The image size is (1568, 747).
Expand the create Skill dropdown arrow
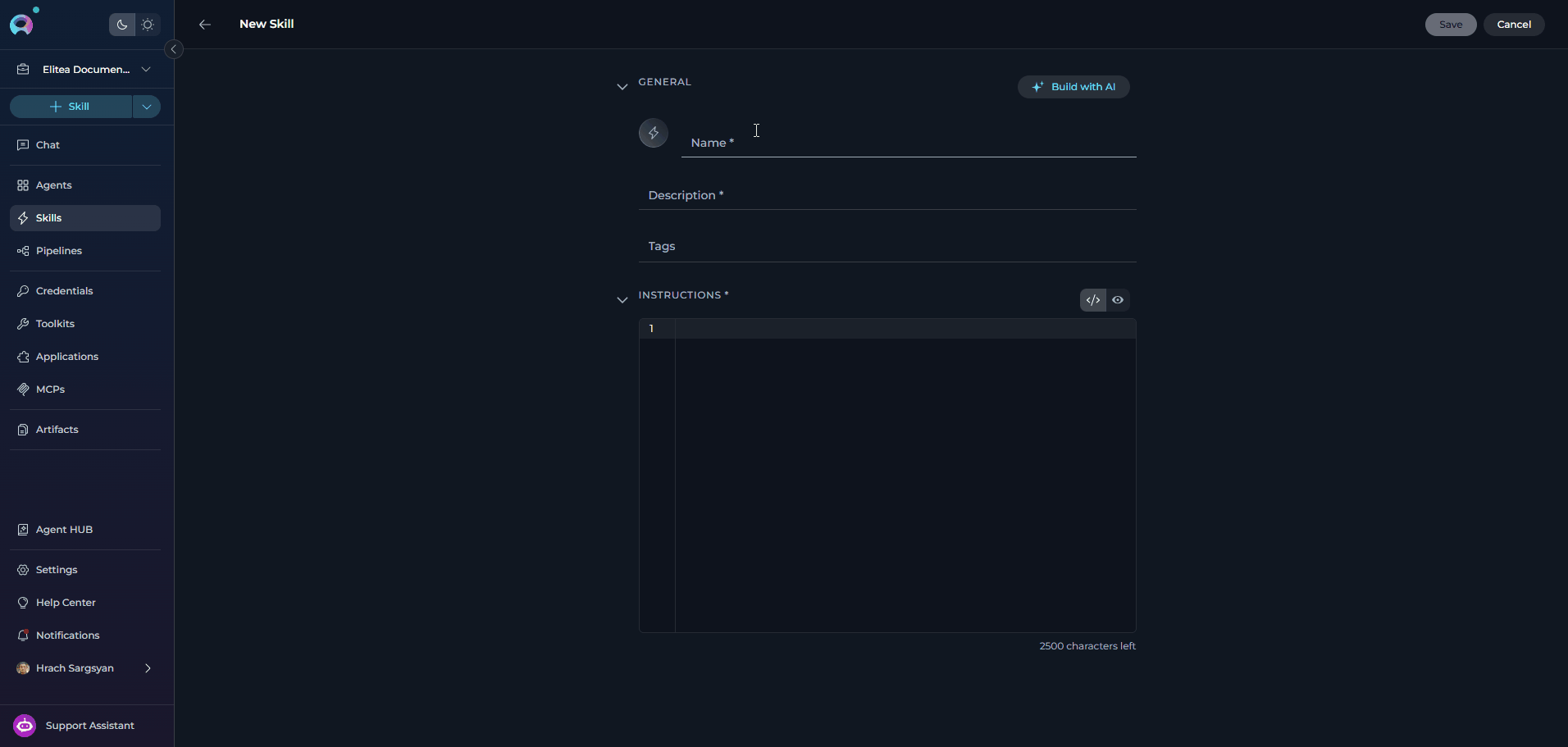(147, 107)
